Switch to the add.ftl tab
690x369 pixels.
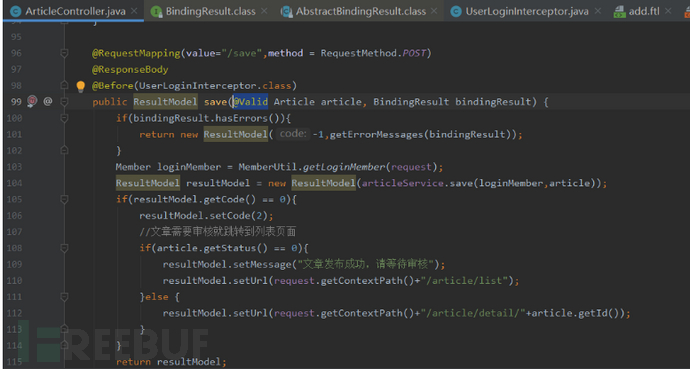(x=643, y=11)
